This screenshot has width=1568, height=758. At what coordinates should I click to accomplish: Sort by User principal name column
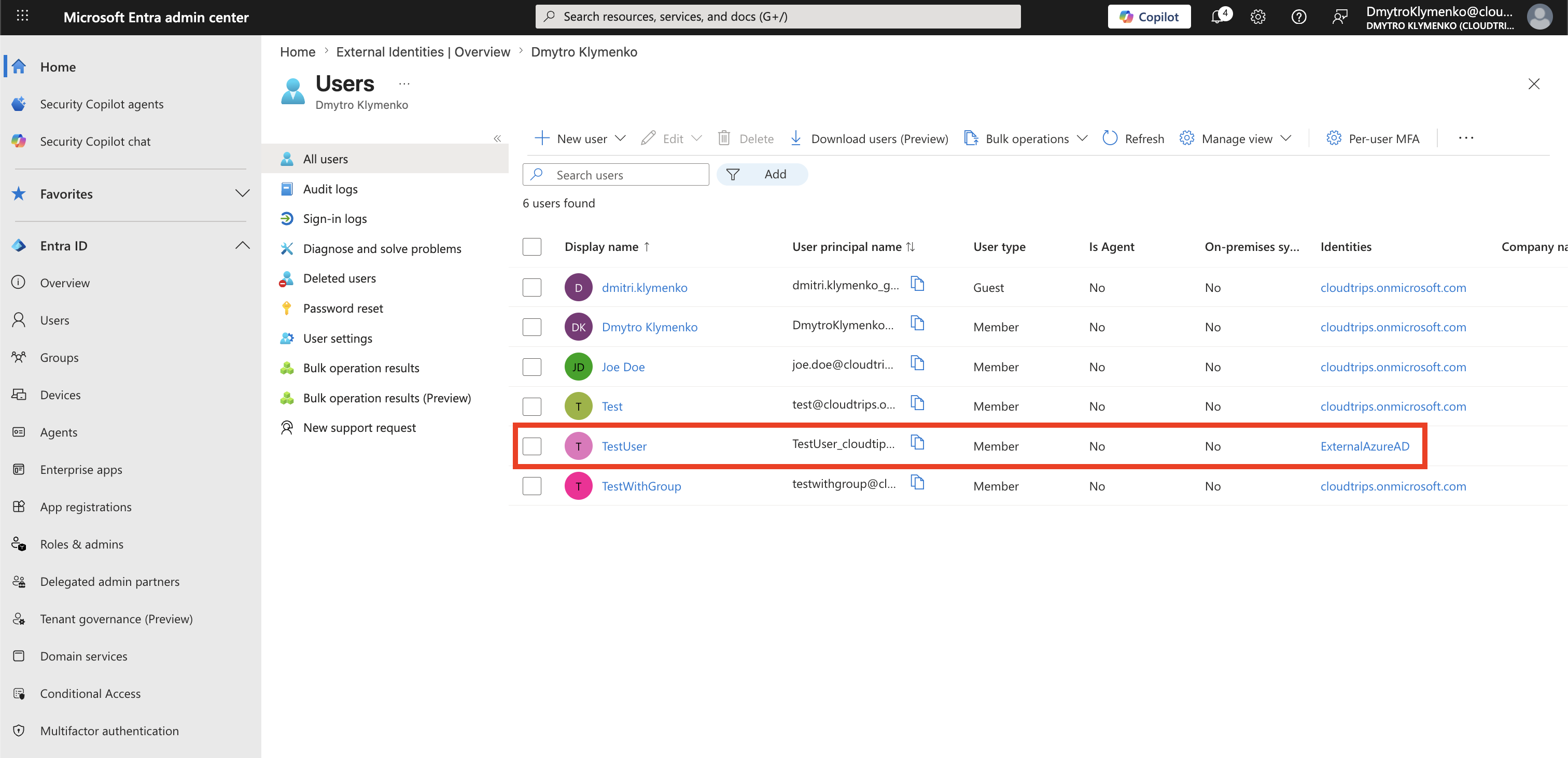coord(853,247)
